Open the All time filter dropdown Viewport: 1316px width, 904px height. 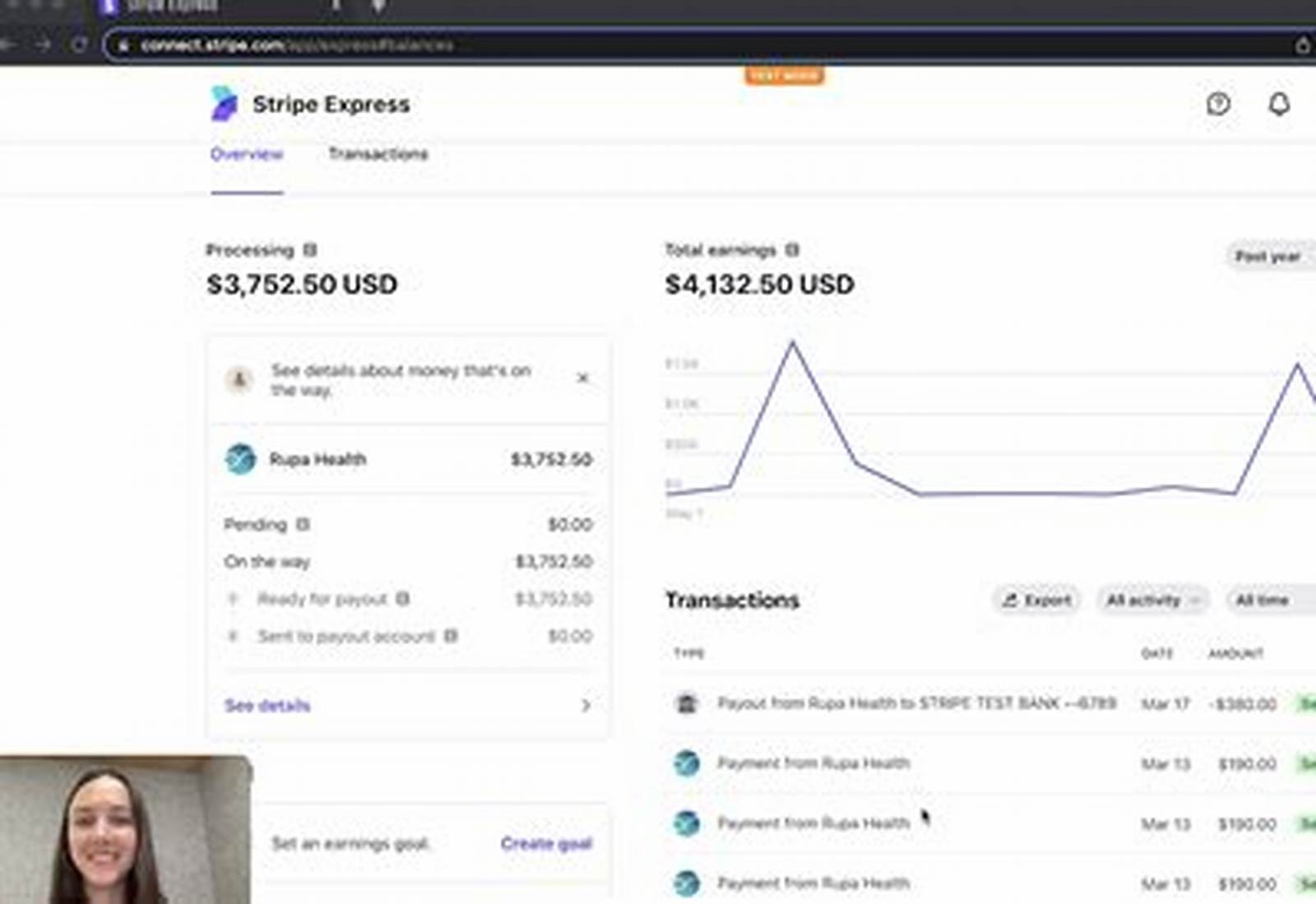[1270, 600]
